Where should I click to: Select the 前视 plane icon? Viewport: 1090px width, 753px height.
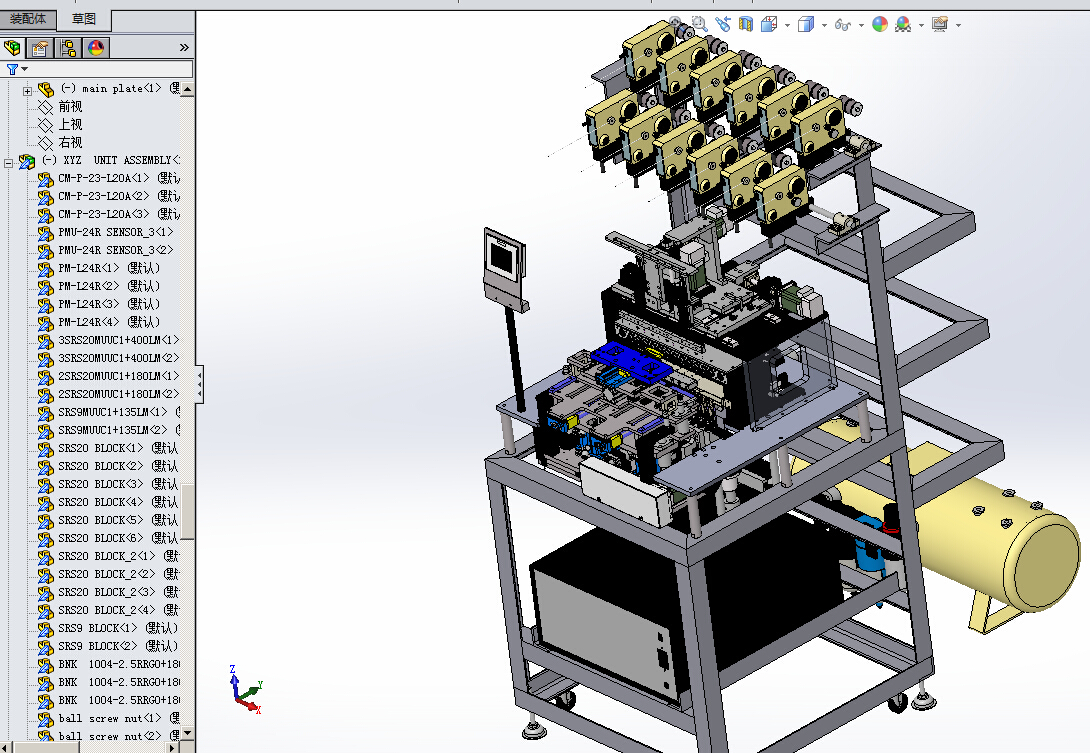tap(46, 107)
